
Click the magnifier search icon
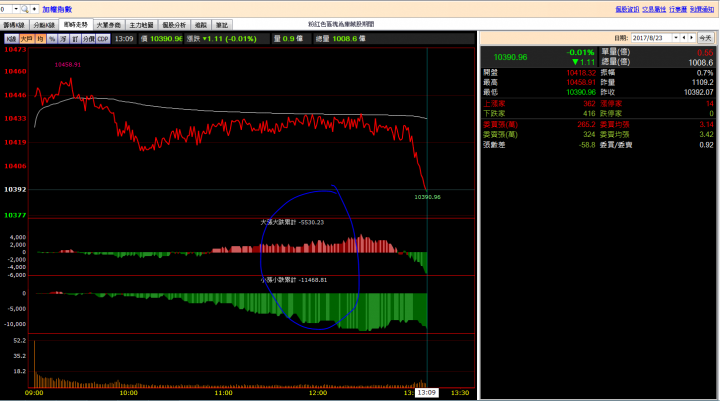(x=25, y=9)
